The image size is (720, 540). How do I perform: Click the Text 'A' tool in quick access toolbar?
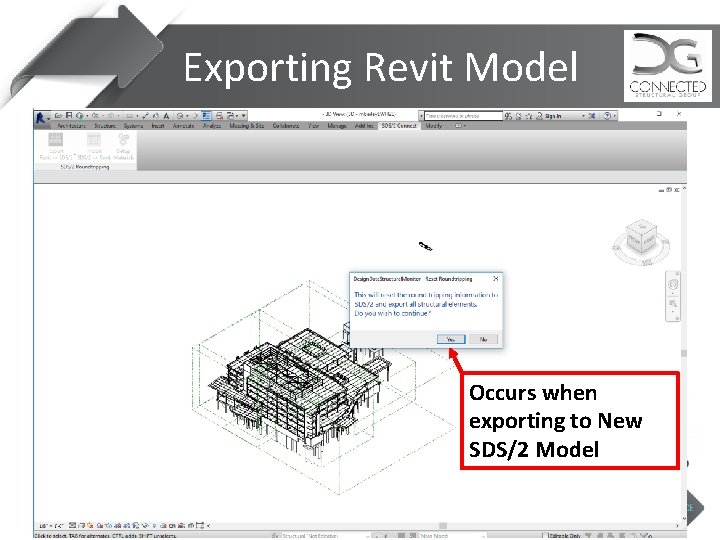166,116
